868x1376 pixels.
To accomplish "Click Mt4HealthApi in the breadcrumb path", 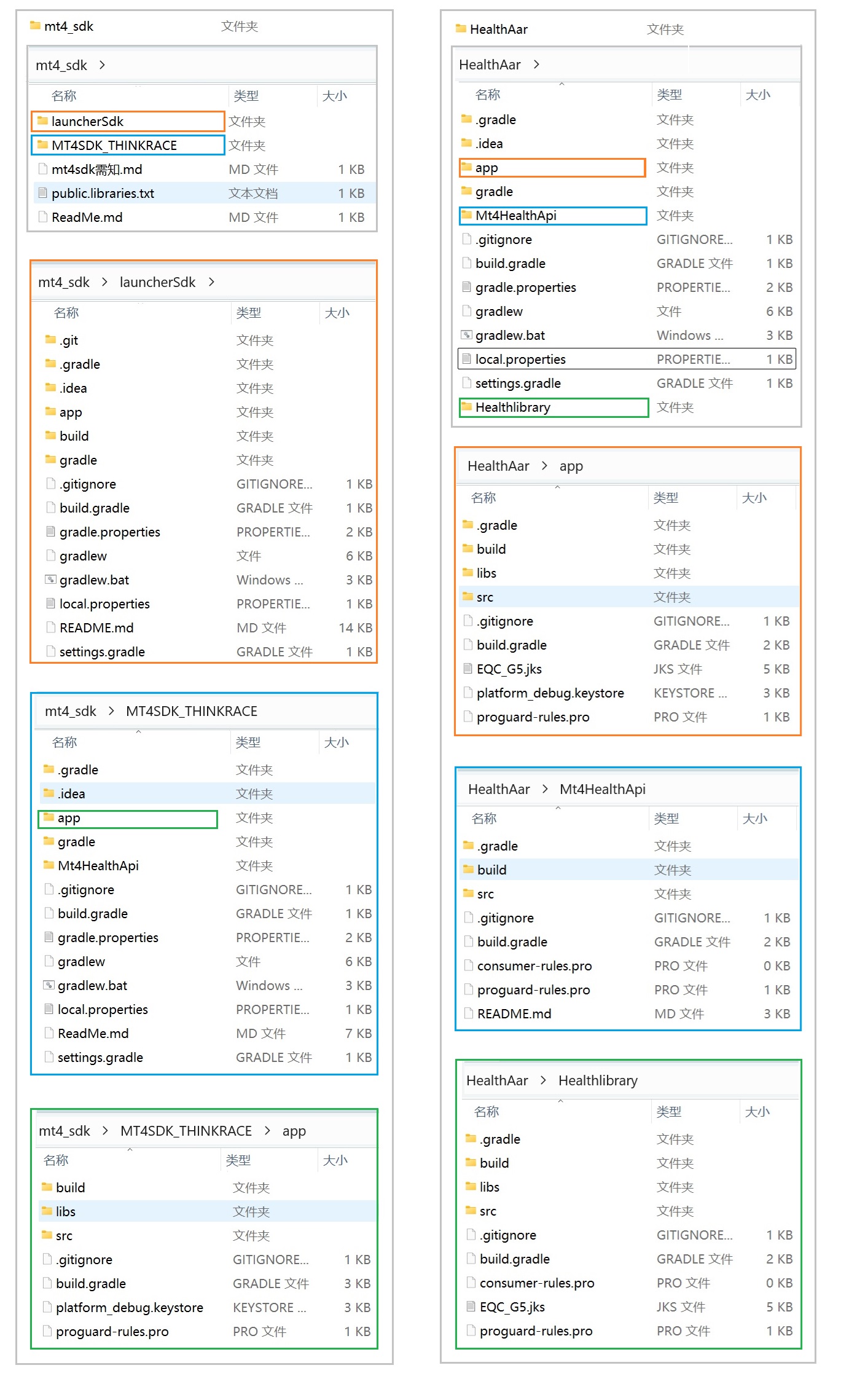I will (602, 789).
